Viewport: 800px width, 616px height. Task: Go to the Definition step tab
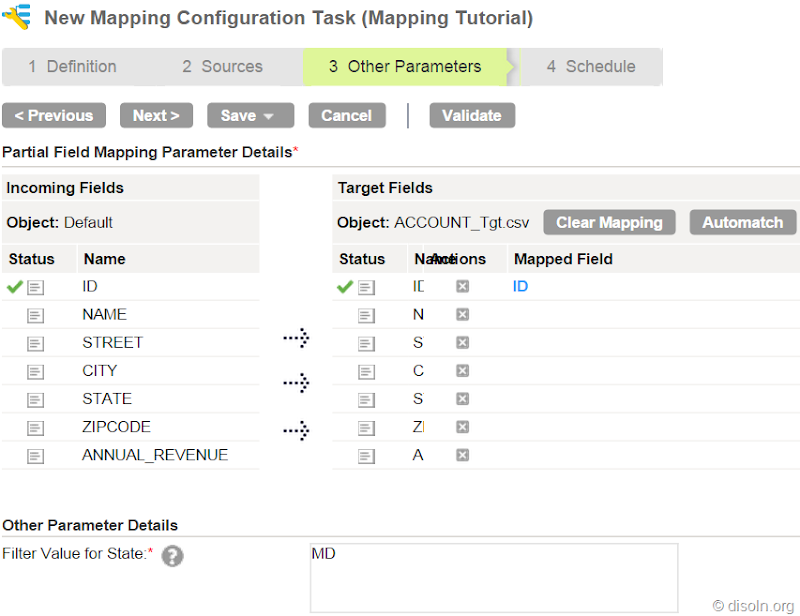coord(72,67)
